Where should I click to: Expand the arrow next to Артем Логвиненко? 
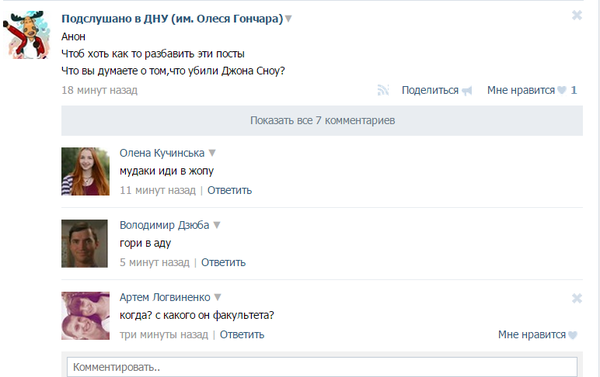tap(218, 297)
